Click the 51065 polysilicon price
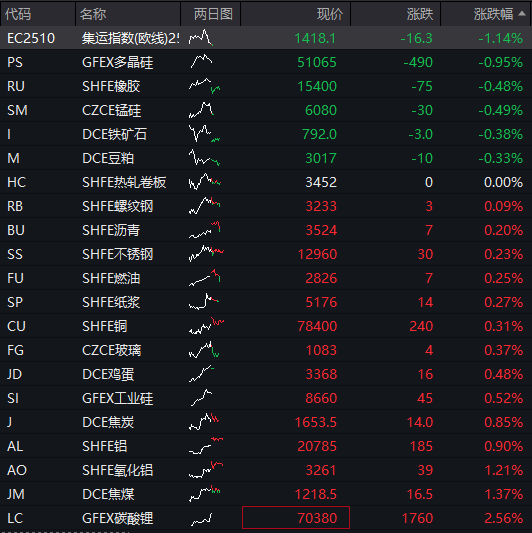Screen dimensions: 532x533 pos(317,62)
